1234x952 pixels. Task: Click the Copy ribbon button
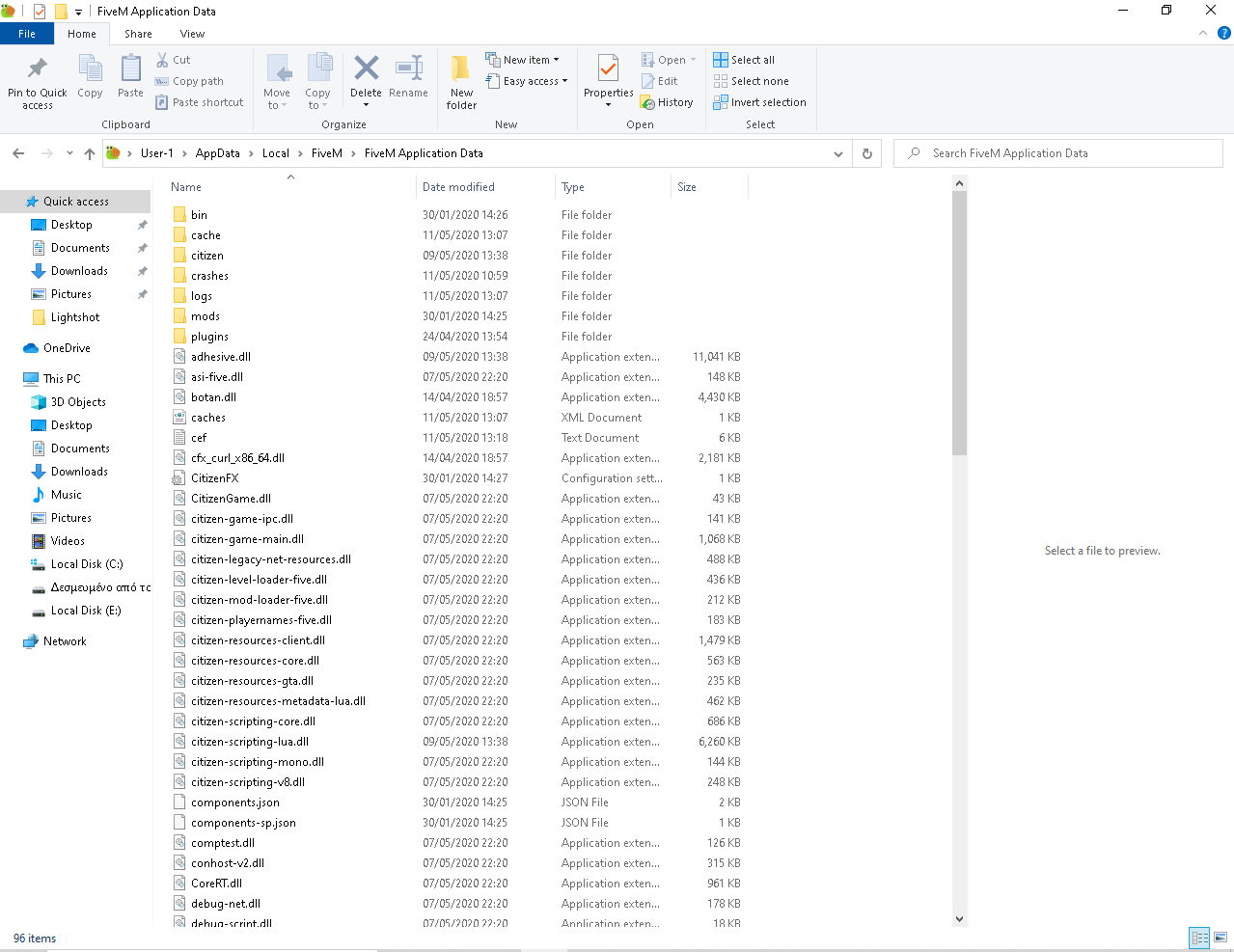90,76
